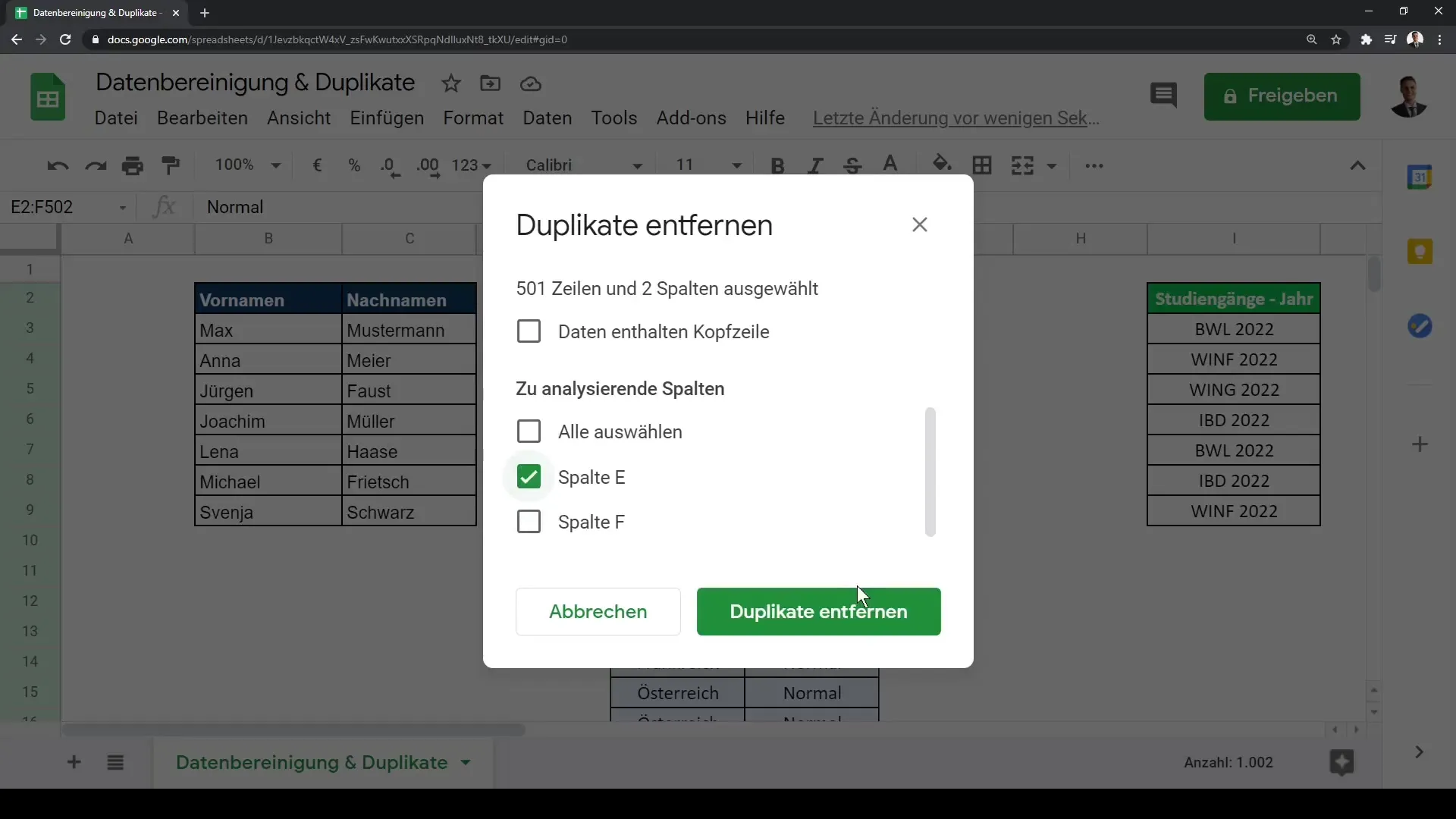Open the Format menu
1456x819 pixels.
click(x=473, y=118)
